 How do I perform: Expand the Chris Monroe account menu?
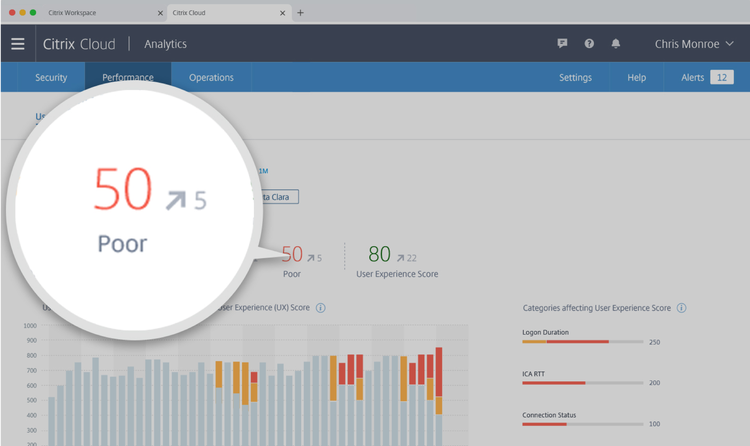pos(694,44)
